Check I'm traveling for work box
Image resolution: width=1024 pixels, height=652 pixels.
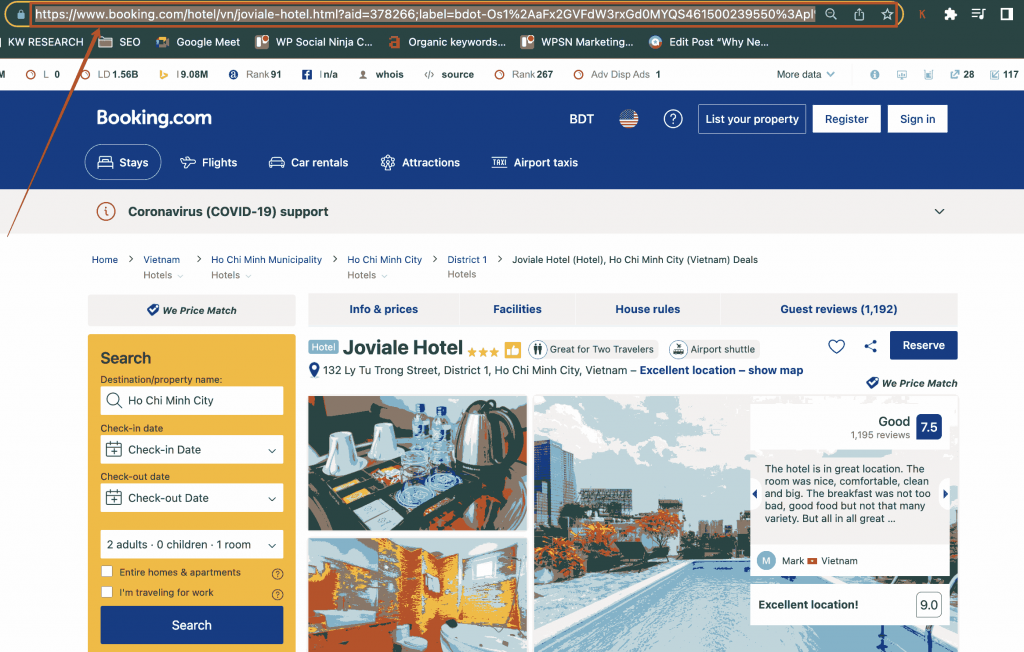pyautogui.click(x=107, y=592)
